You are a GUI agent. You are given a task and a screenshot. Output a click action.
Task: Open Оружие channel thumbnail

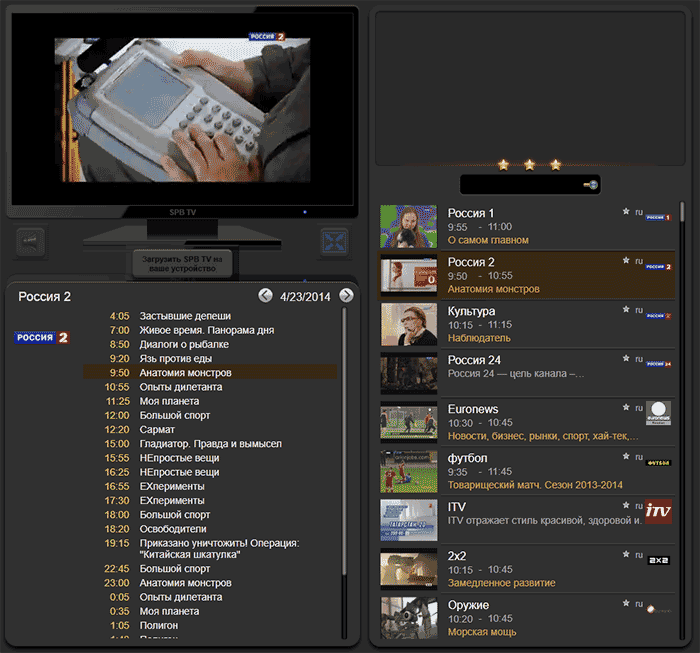408,619
